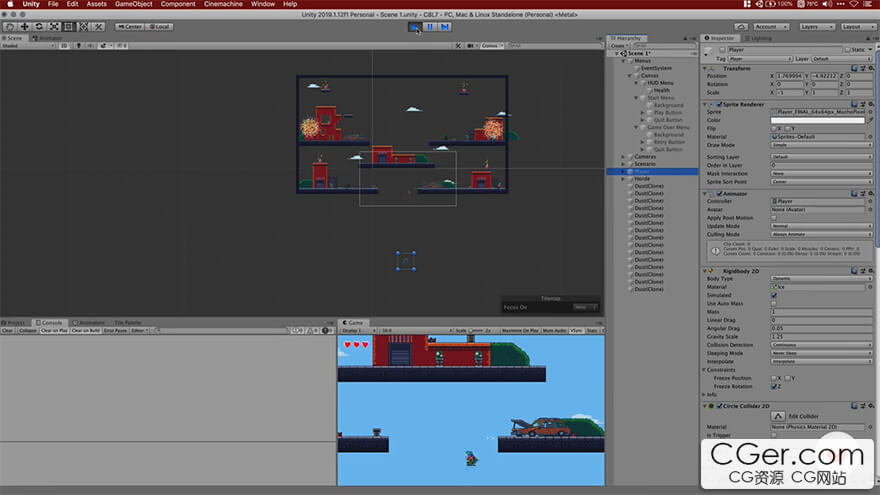Open the Transform component help icon
880x495 pixels.
point(854,68)
